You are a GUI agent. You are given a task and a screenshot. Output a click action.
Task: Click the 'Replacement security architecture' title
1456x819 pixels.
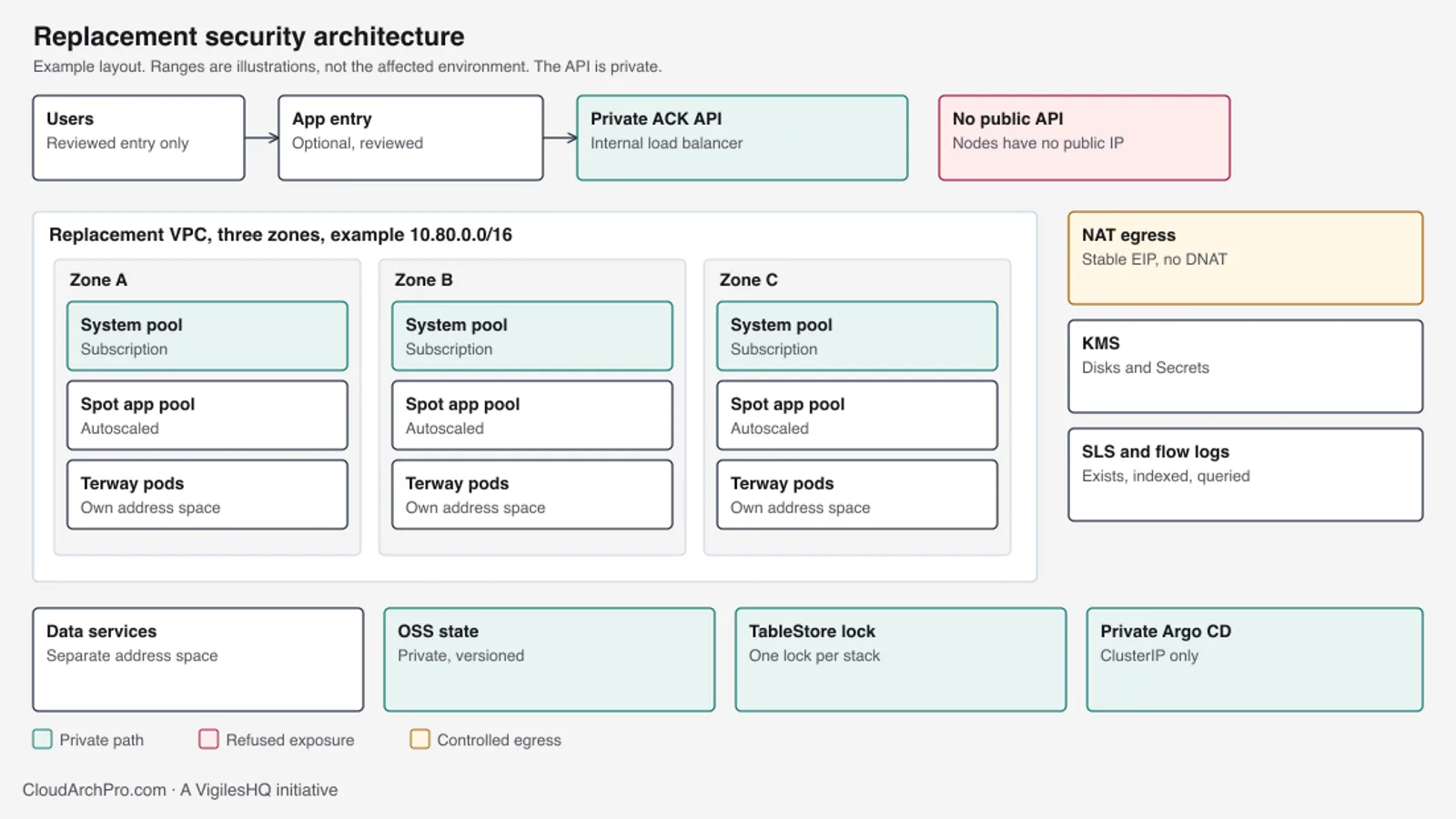click(x=249, y=36)
